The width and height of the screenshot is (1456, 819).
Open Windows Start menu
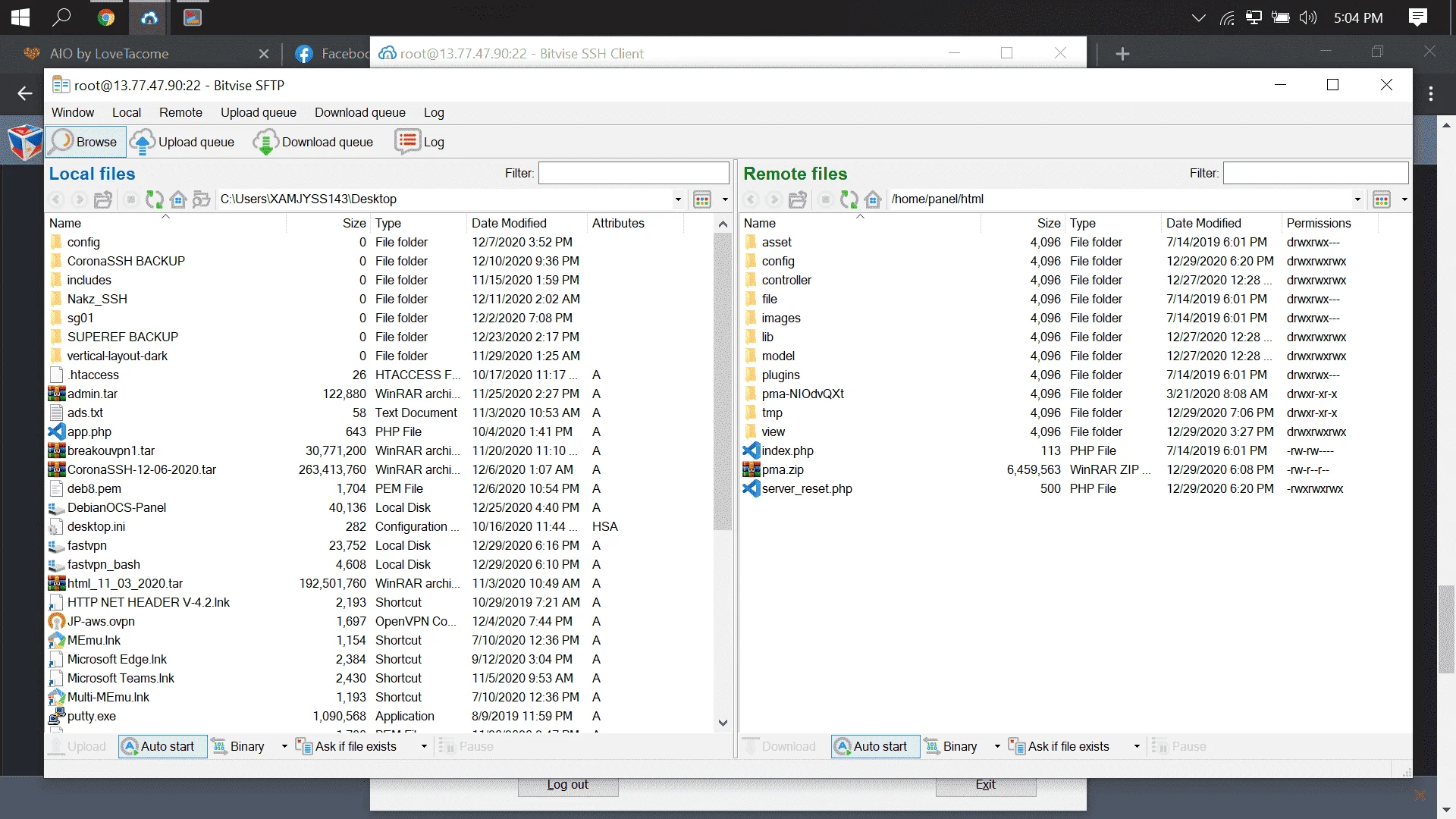pos(20,17)
